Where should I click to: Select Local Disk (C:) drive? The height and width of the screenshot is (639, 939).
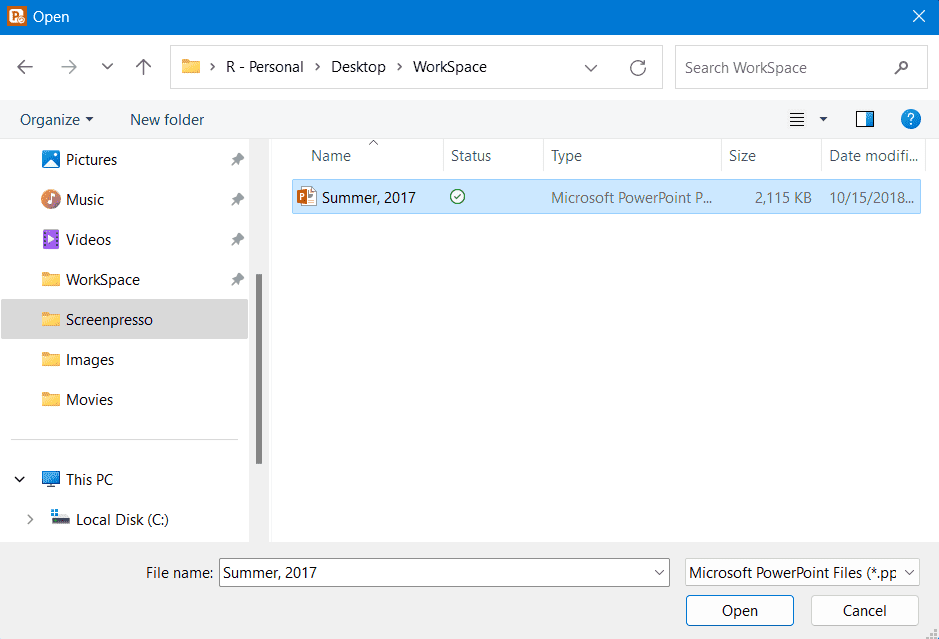tap(122, 519)
